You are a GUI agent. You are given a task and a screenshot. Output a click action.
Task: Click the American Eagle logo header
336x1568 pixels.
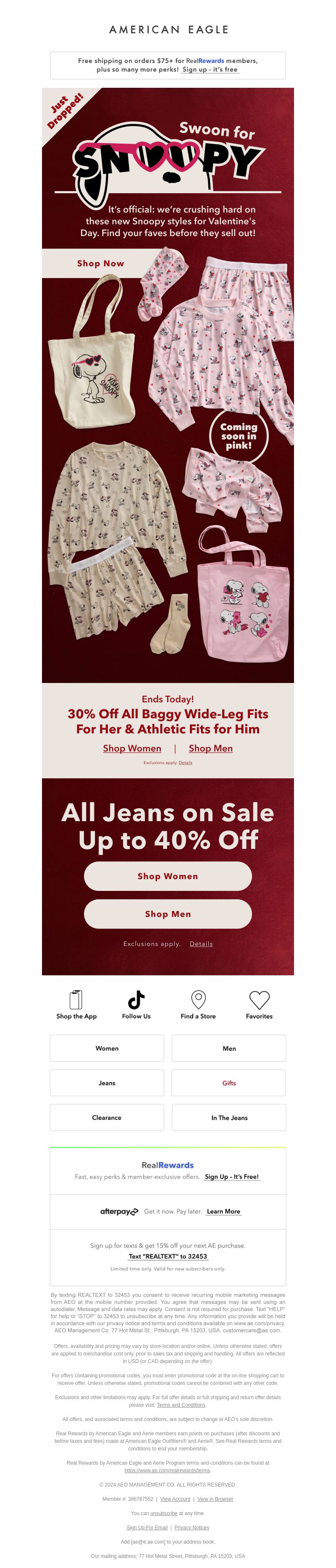click(168, 29)
